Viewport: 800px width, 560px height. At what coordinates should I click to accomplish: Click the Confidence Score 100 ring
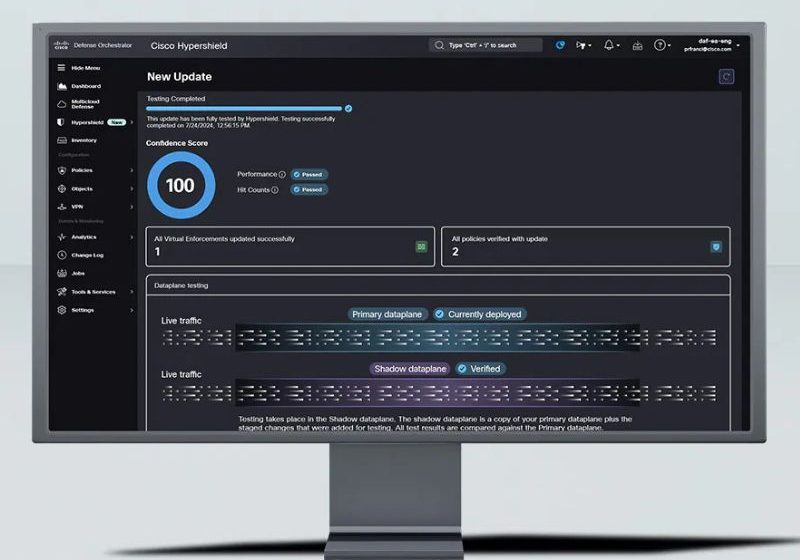tap(181, 185)
